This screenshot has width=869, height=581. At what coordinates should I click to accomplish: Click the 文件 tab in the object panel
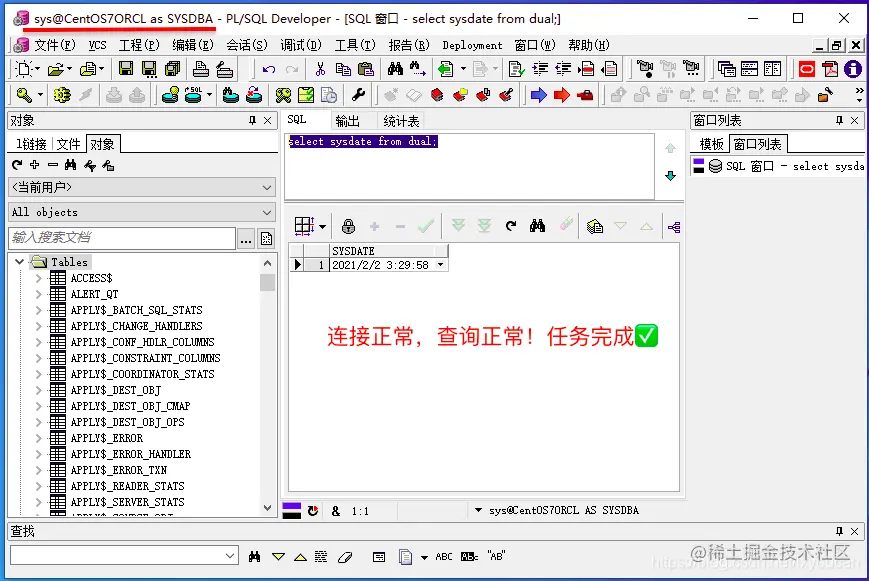69,143
